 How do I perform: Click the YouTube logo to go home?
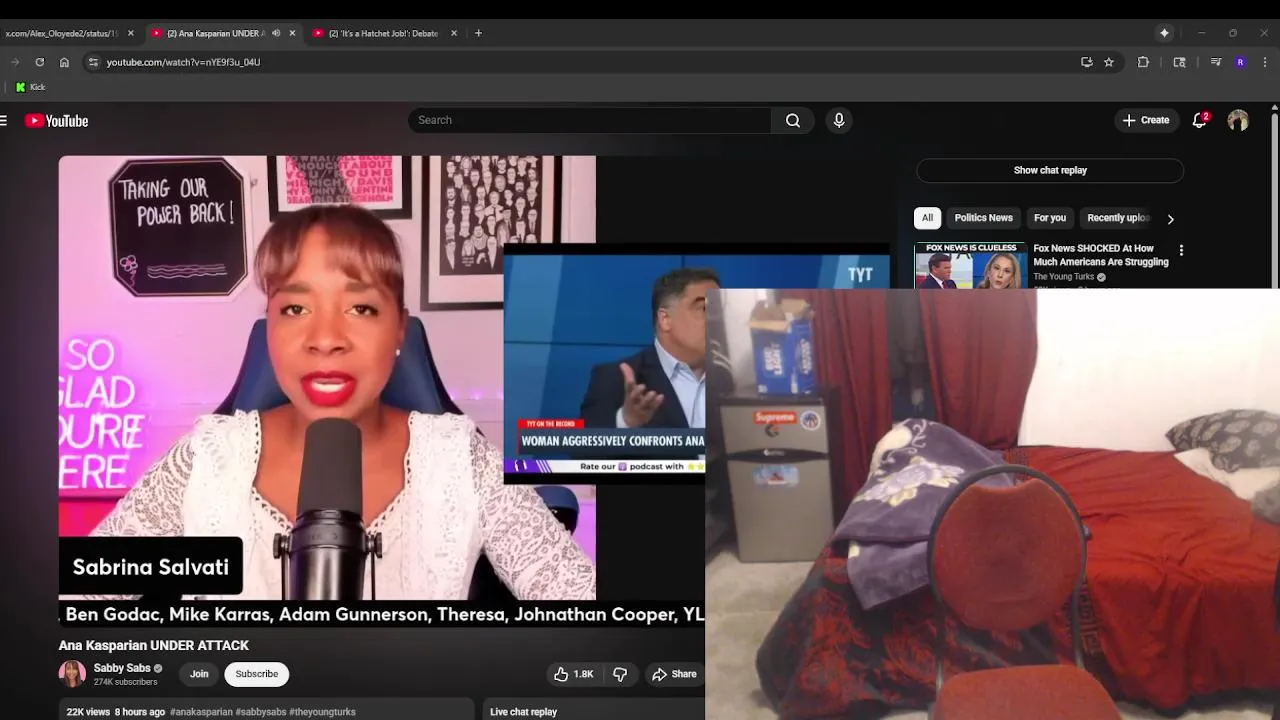(x=57, y=121)
